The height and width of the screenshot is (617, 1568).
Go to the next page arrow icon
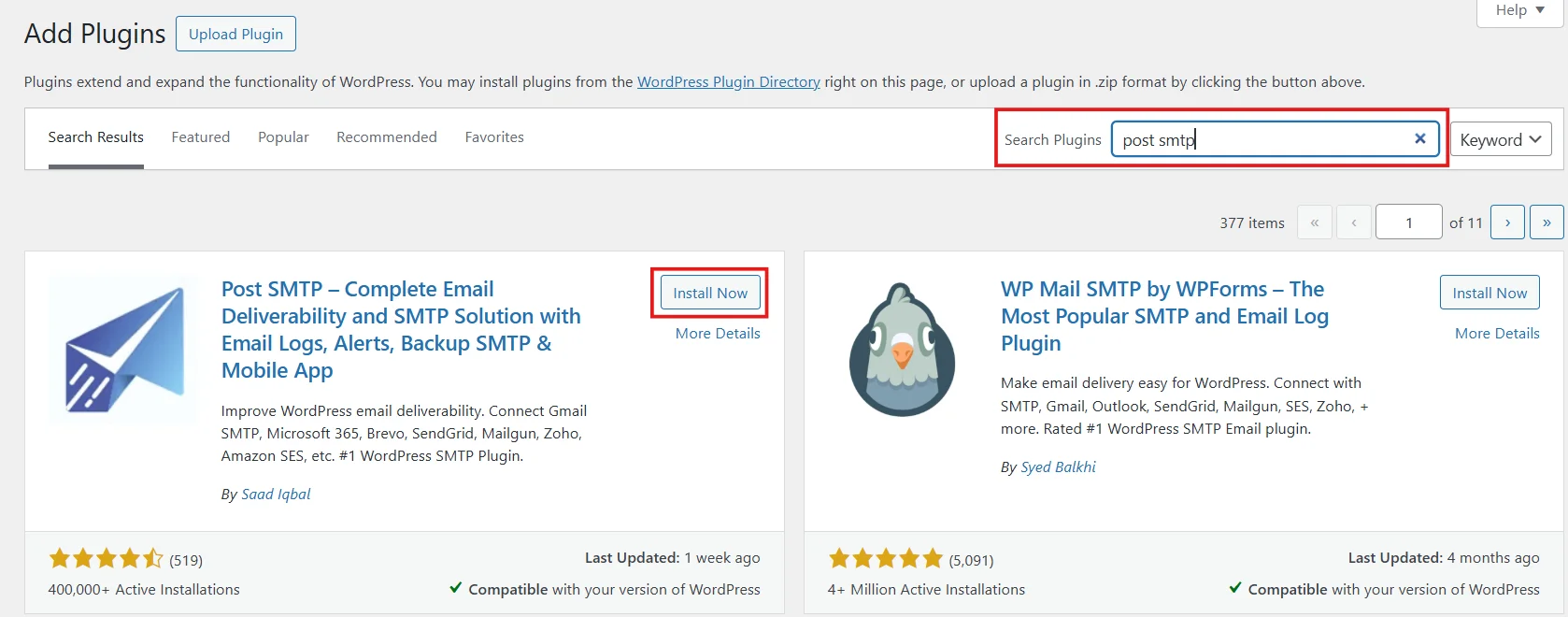(1507, 222)
